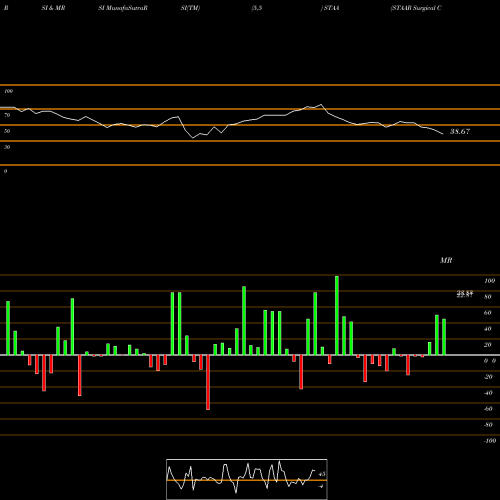
Task: Select the 'SI MunafaSutraR' header text
Action: 123,8
